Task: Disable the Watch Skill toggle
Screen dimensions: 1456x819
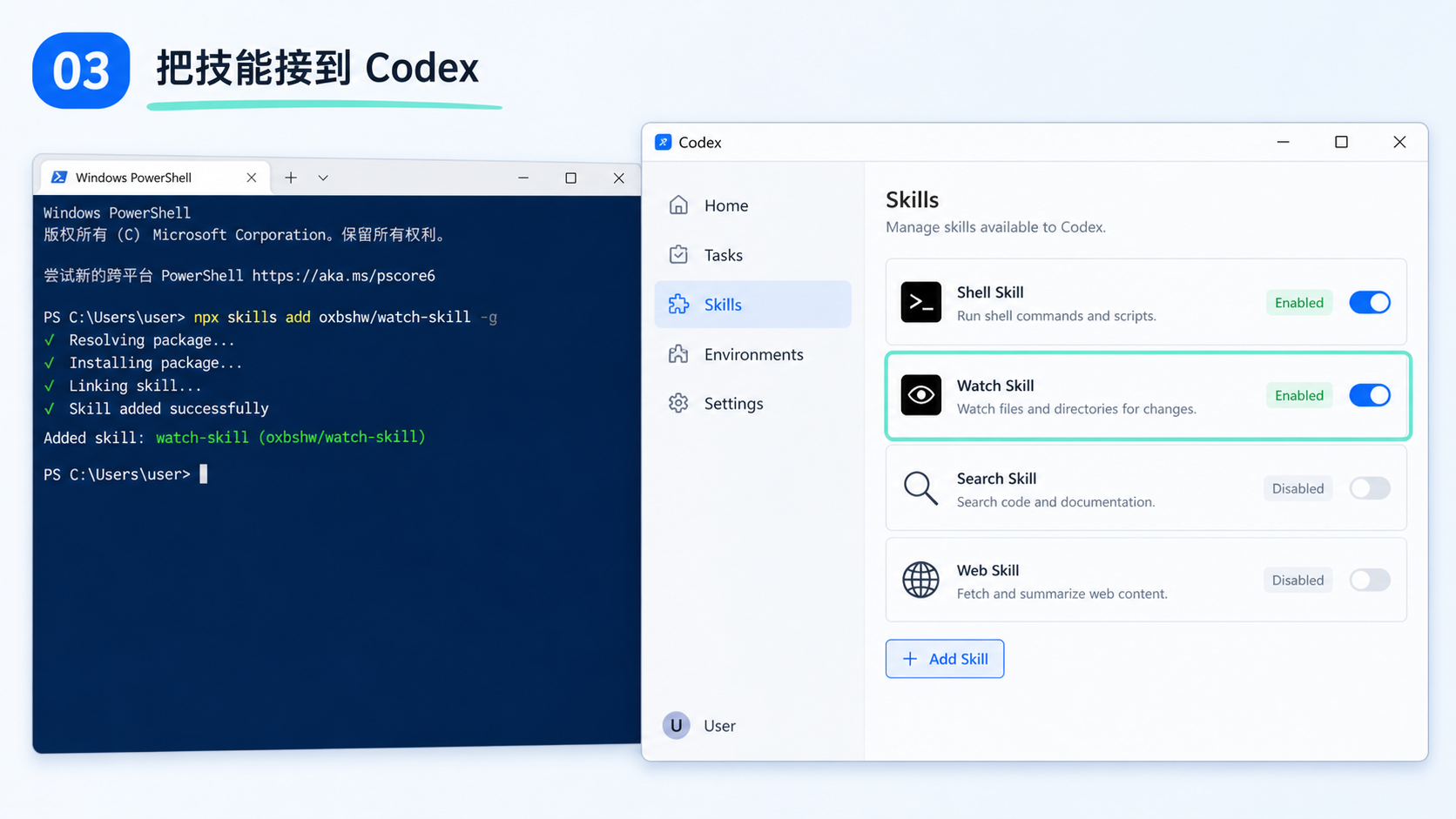Action: (x=1370, y=395)
